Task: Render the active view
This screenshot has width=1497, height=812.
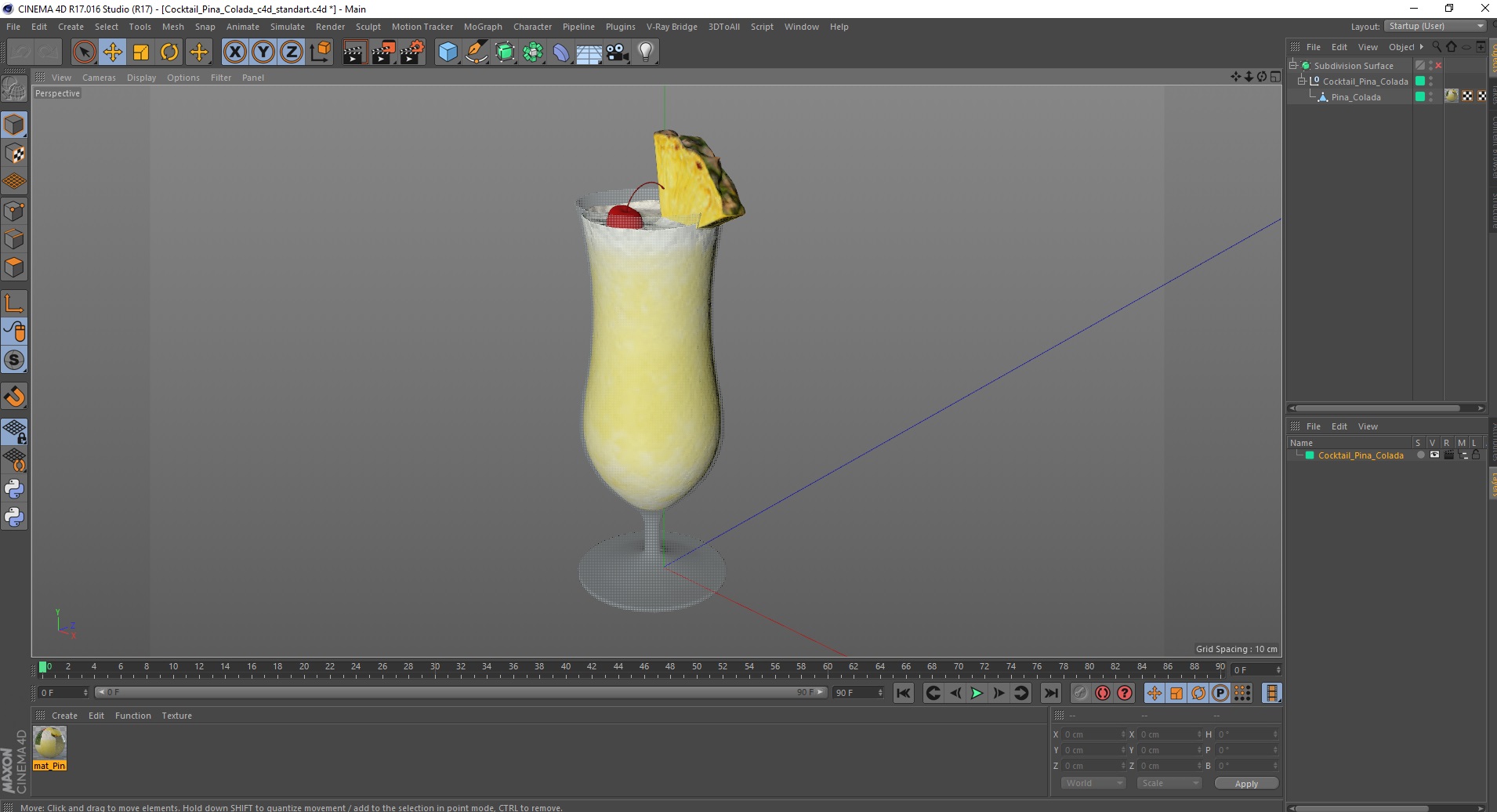Action: point(354,53)
